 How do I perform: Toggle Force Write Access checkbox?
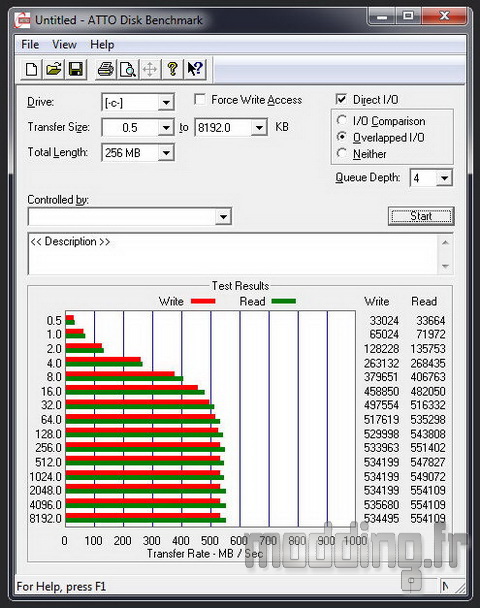[x=200, y=100]
